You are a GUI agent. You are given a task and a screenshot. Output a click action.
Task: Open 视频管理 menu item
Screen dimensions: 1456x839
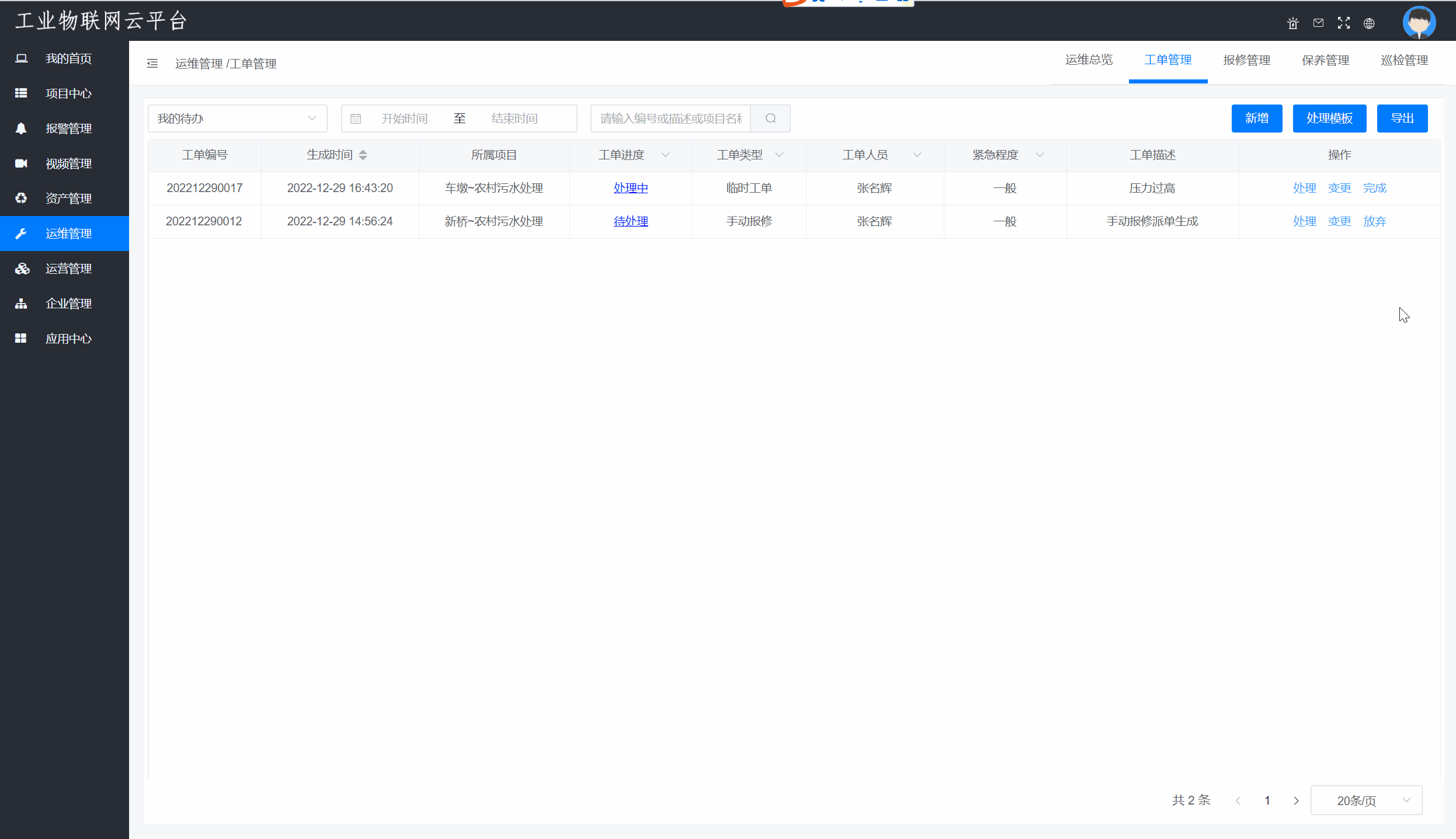[64, 163]
